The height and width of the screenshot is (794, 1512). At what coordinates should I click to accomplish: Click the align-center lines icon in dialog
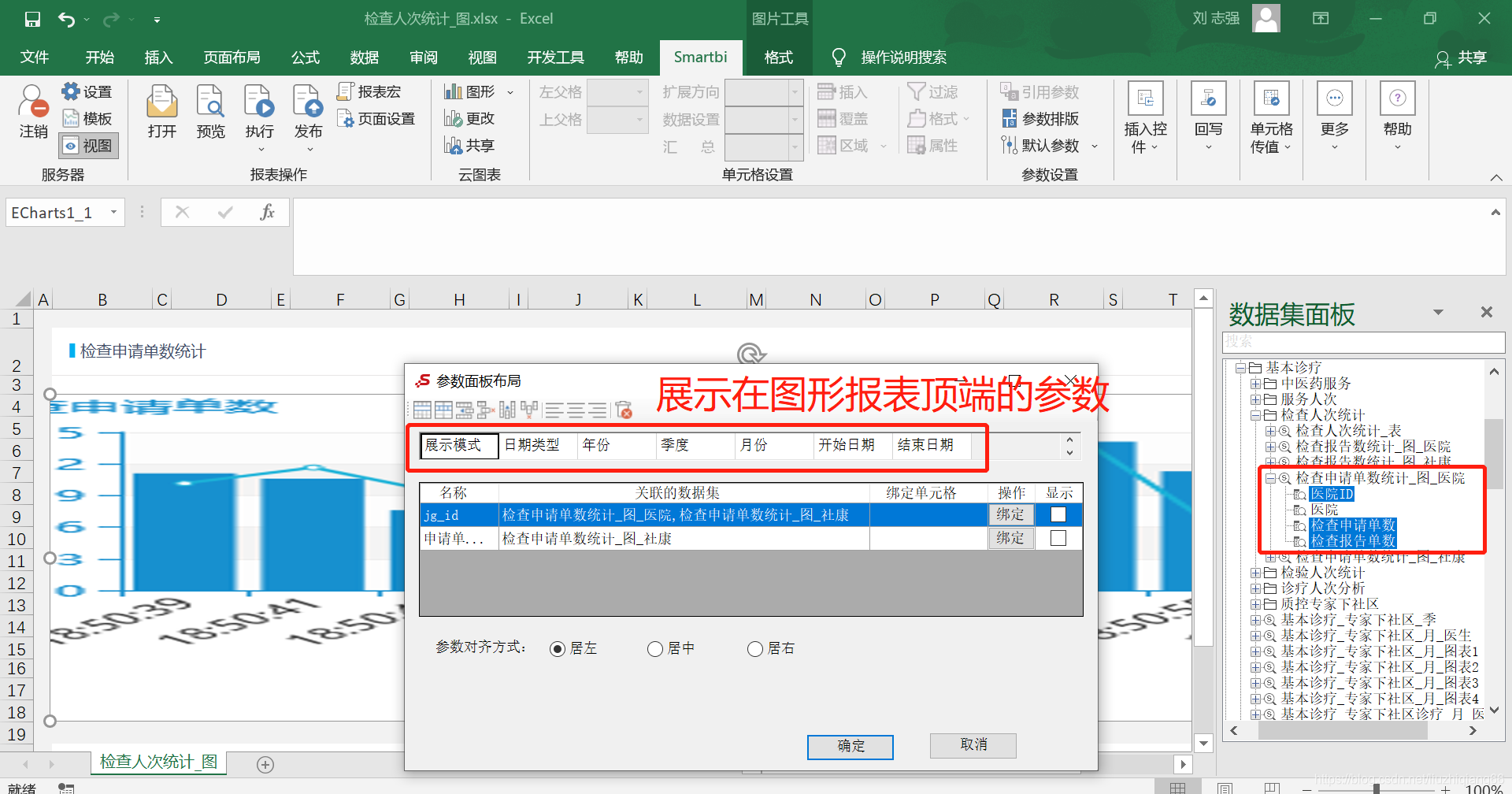576,410
